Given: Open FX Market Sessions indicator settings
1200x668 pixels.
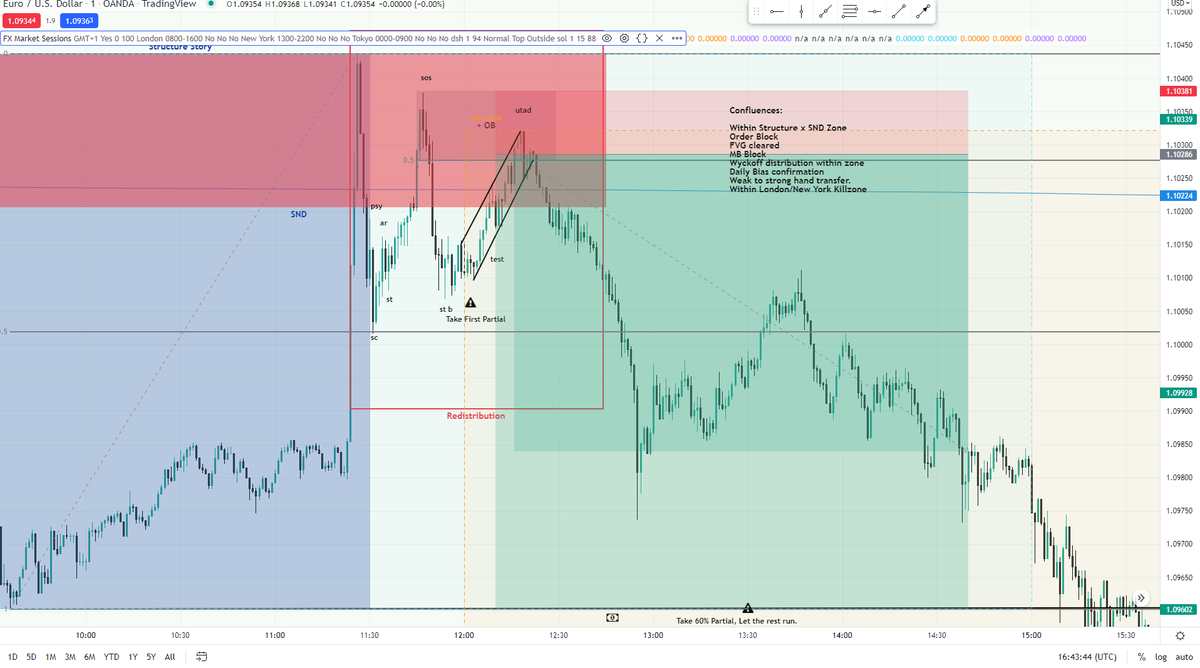Looking at the screenshot, I should click(624, 38).
